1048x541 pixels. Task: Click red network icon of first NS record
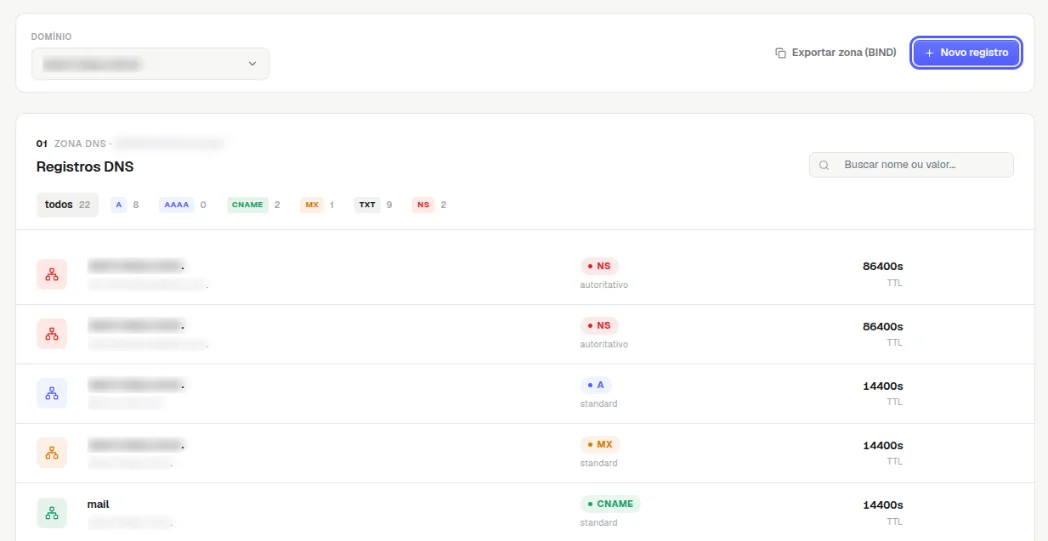[x=51, y=274]
